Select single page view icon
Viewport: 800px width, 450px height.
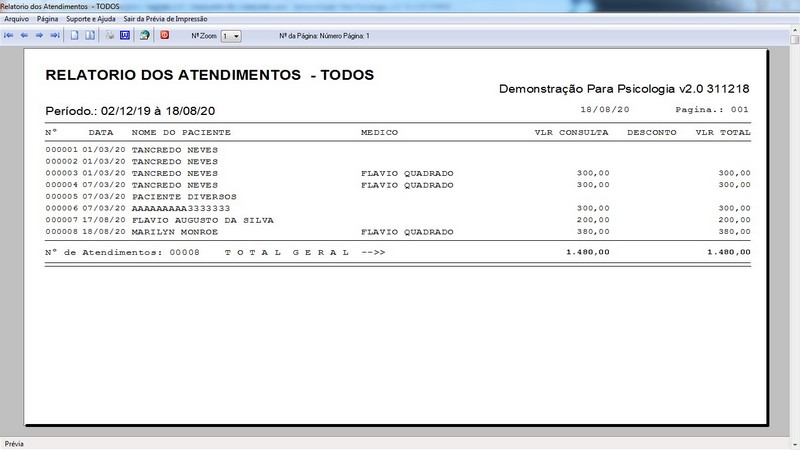point(74,35)
